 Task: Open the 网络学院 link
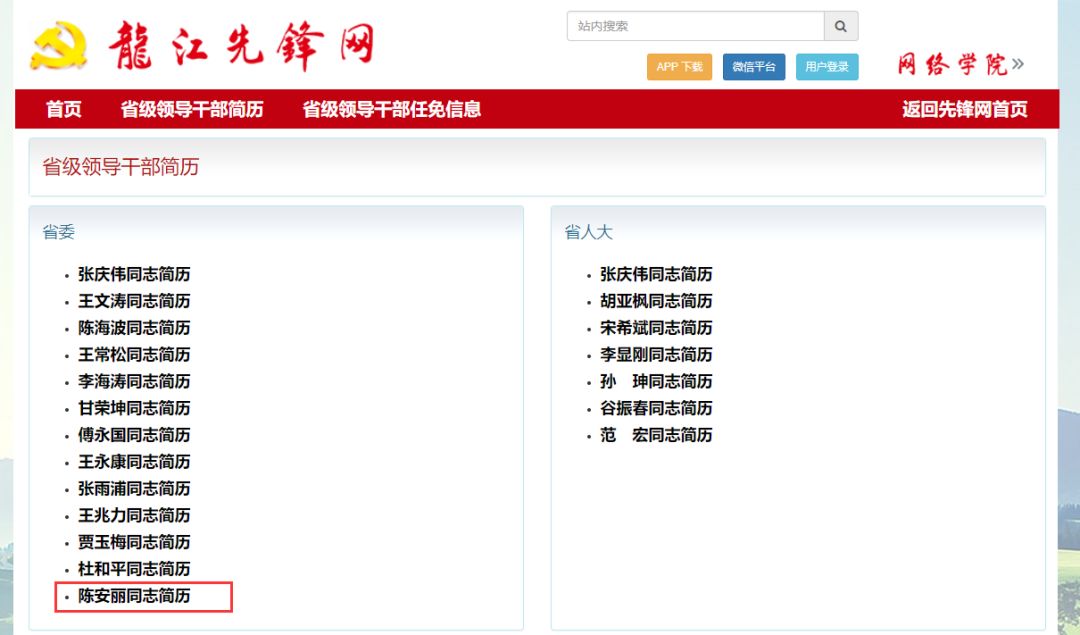click(x=960, y=66)
